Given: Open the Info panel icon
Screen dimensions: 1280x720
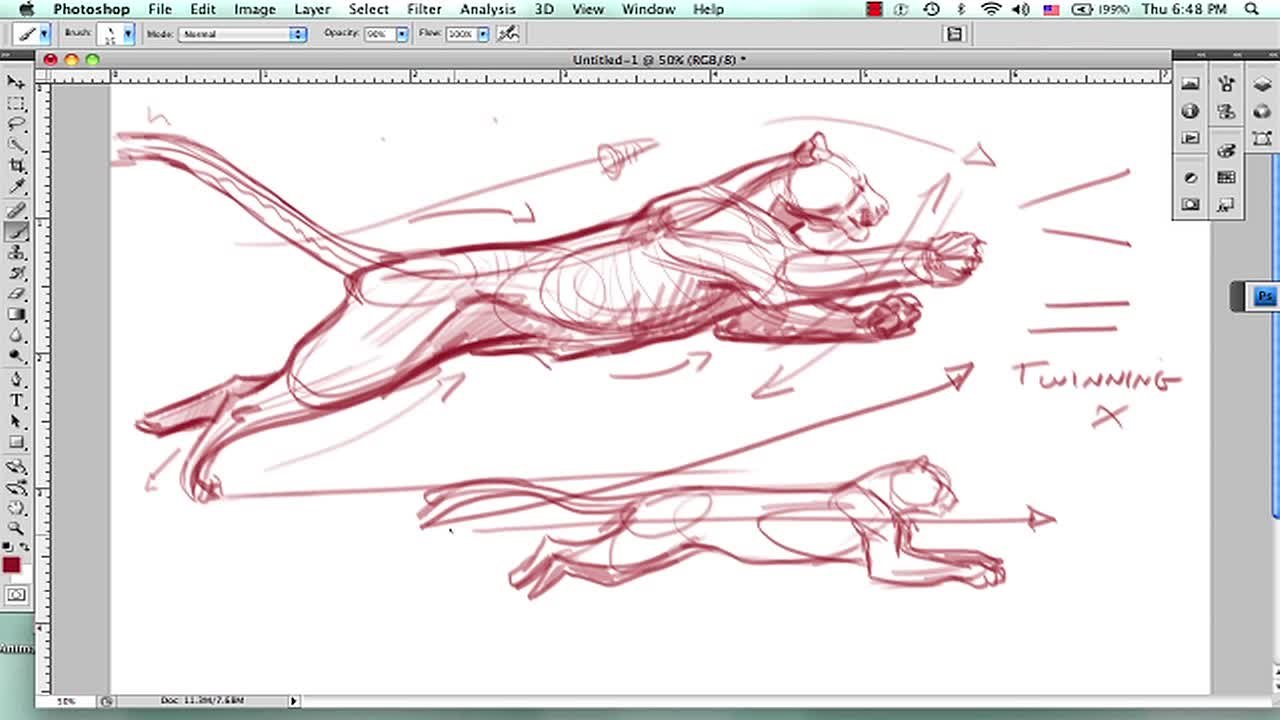Looking at the screenshot, I should tap(1190, 111).
